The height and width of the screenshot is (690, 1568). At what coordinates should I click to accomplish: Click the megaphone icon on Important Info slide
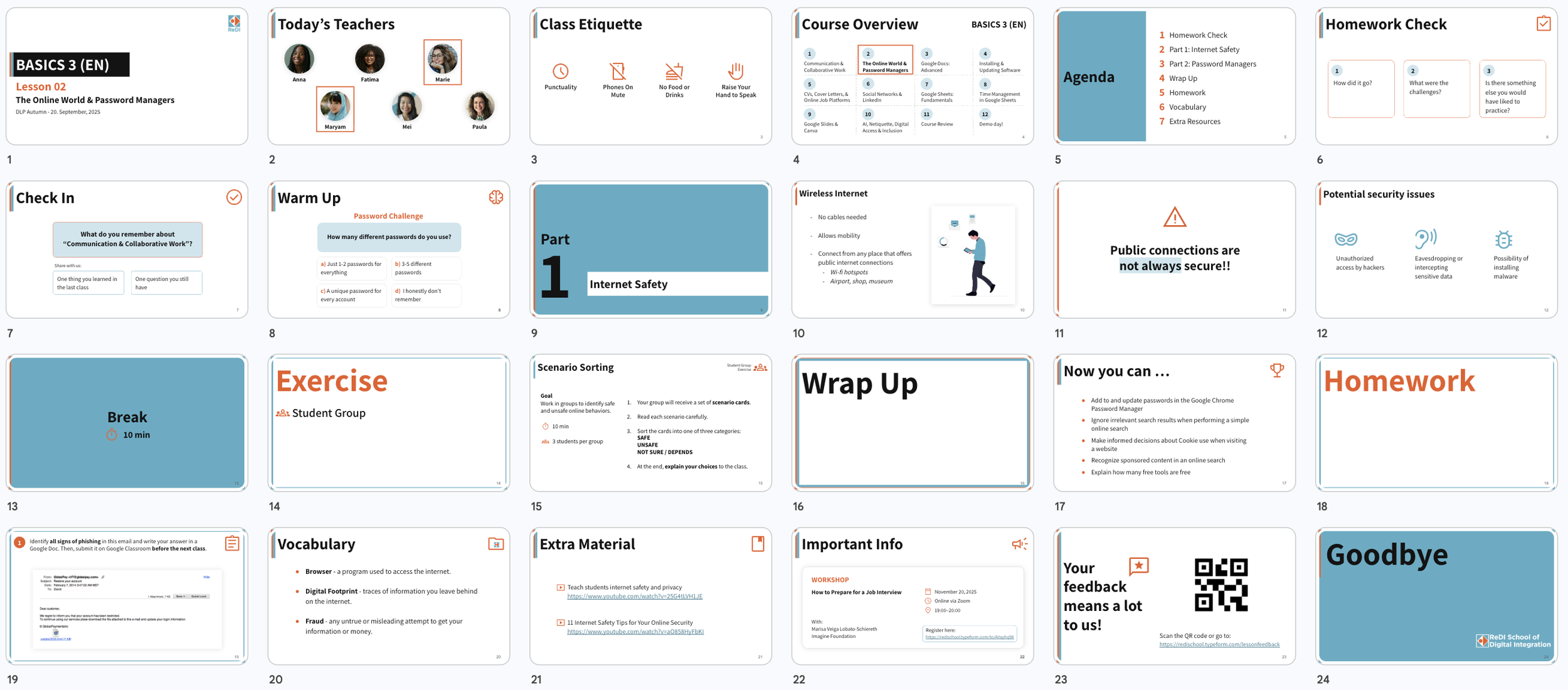click(x=1019, y=544)
